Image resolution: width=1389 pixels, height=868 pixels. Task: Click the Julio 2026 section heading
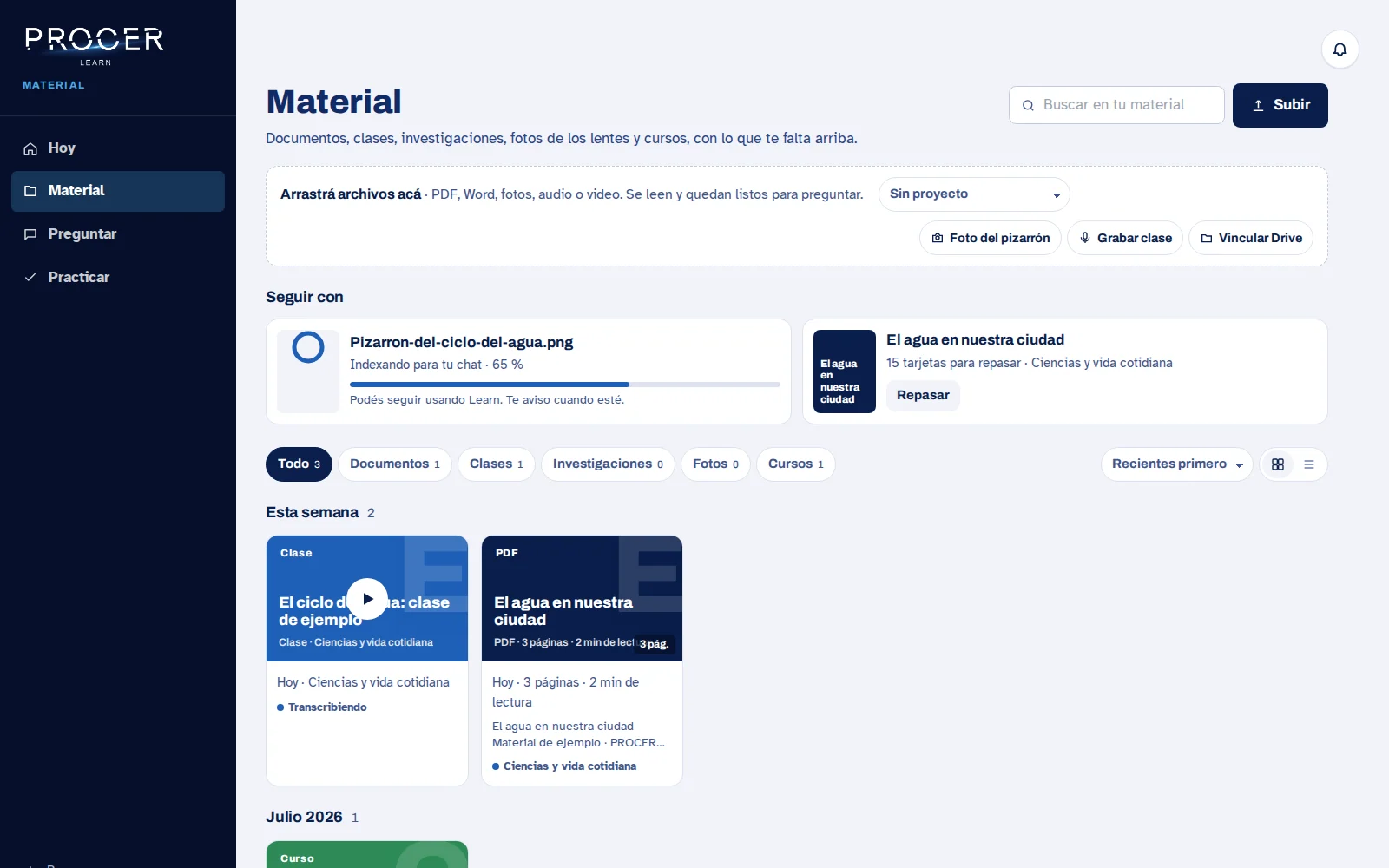point(304,818)
